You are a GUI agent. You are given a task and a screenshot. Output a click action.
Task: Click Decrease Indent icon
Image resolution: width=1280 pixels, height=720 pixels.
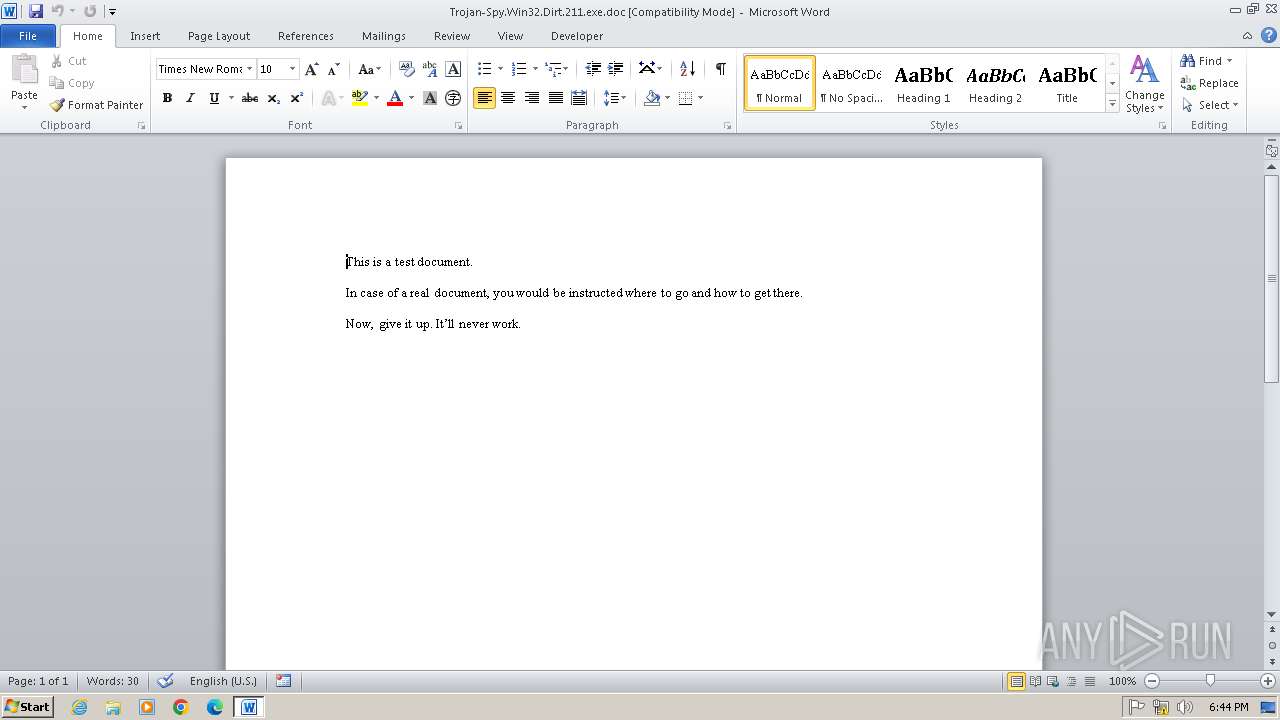[x=593, y=69]
